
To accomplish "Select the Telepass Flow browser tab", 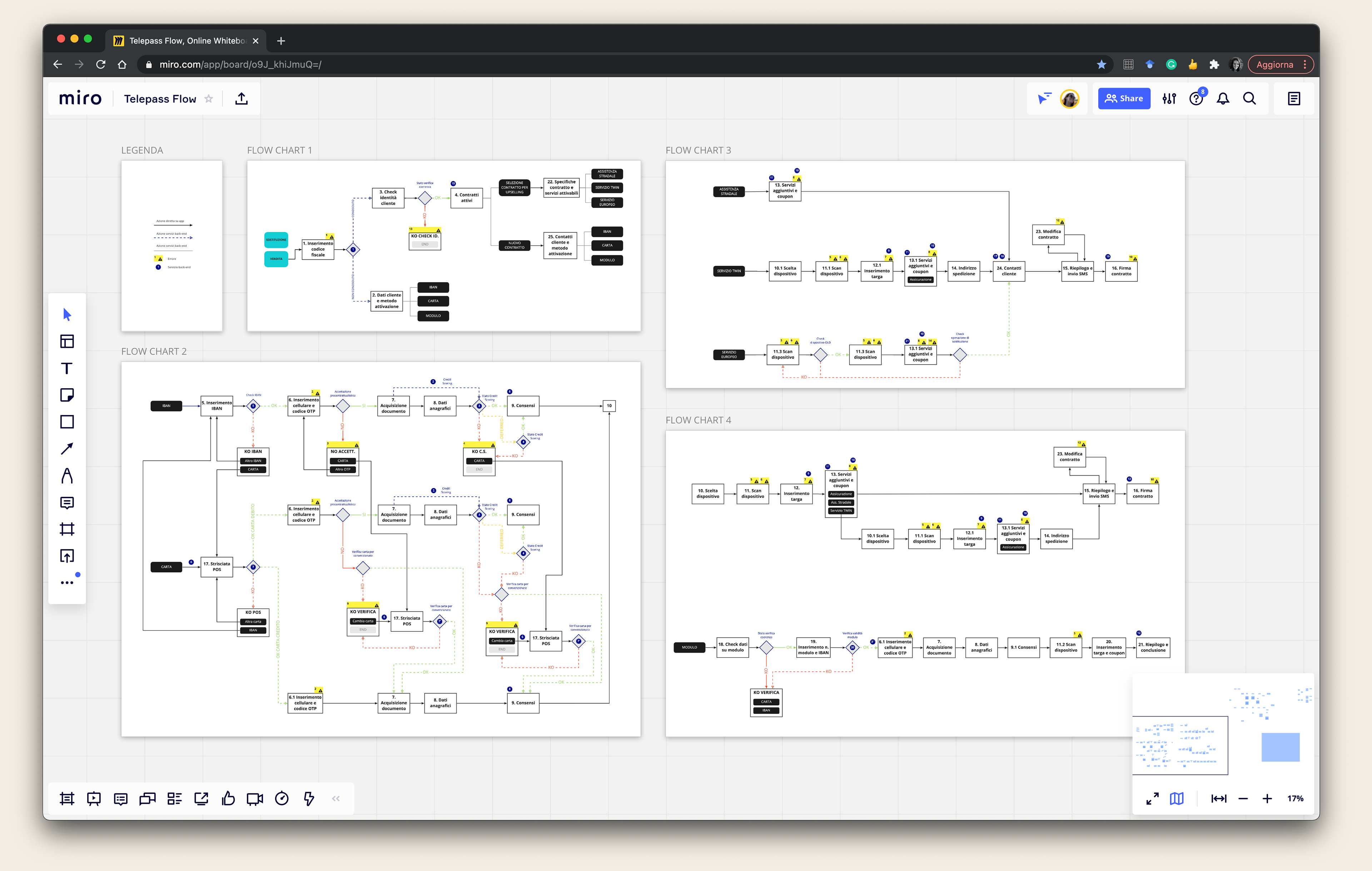I will [186, 40].
